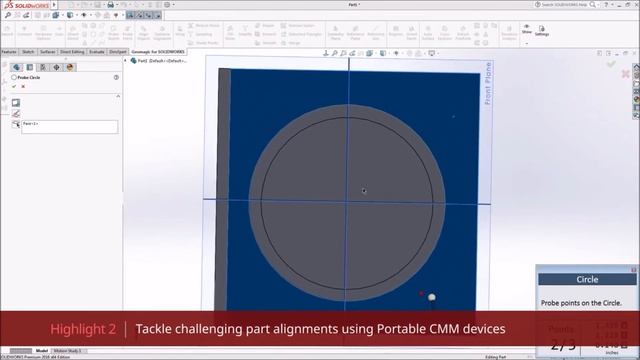Expand the dropdown arrow below Show
The width and height of the screenshot is (640, 360).
[527, 43]
